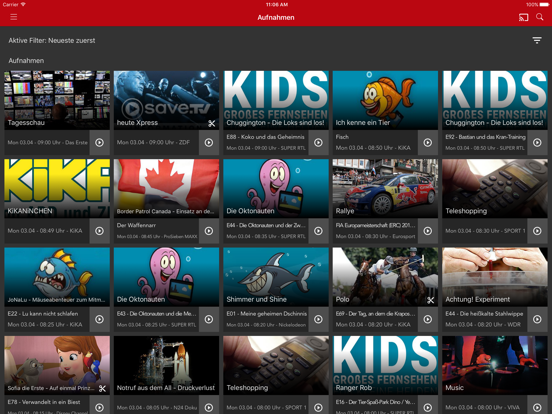Play Notruf aus dem All recording
This screenshot has height=414, width=552.
click(x=209, y=407)
